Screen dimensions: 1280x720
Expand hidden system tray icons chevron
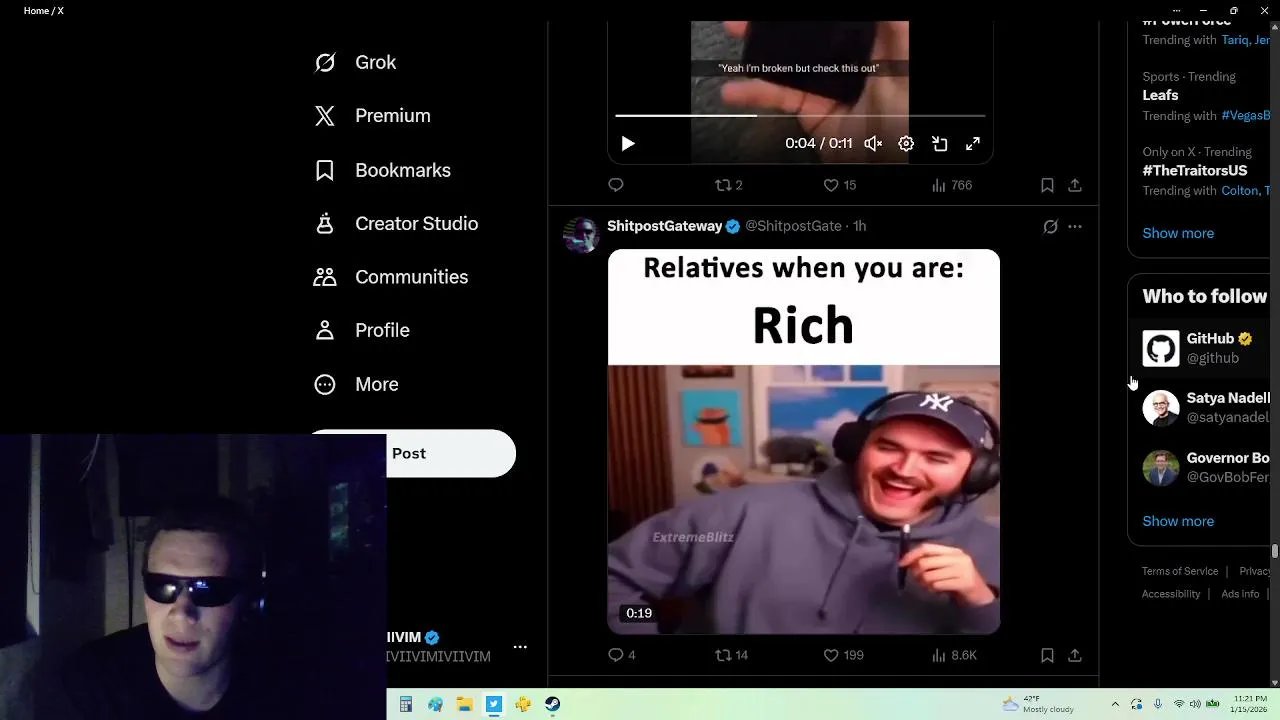[x=1116, y=704]
